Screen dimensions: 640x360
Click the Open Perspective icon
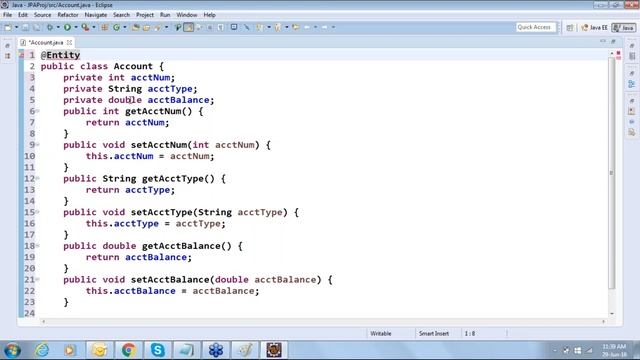570,28
